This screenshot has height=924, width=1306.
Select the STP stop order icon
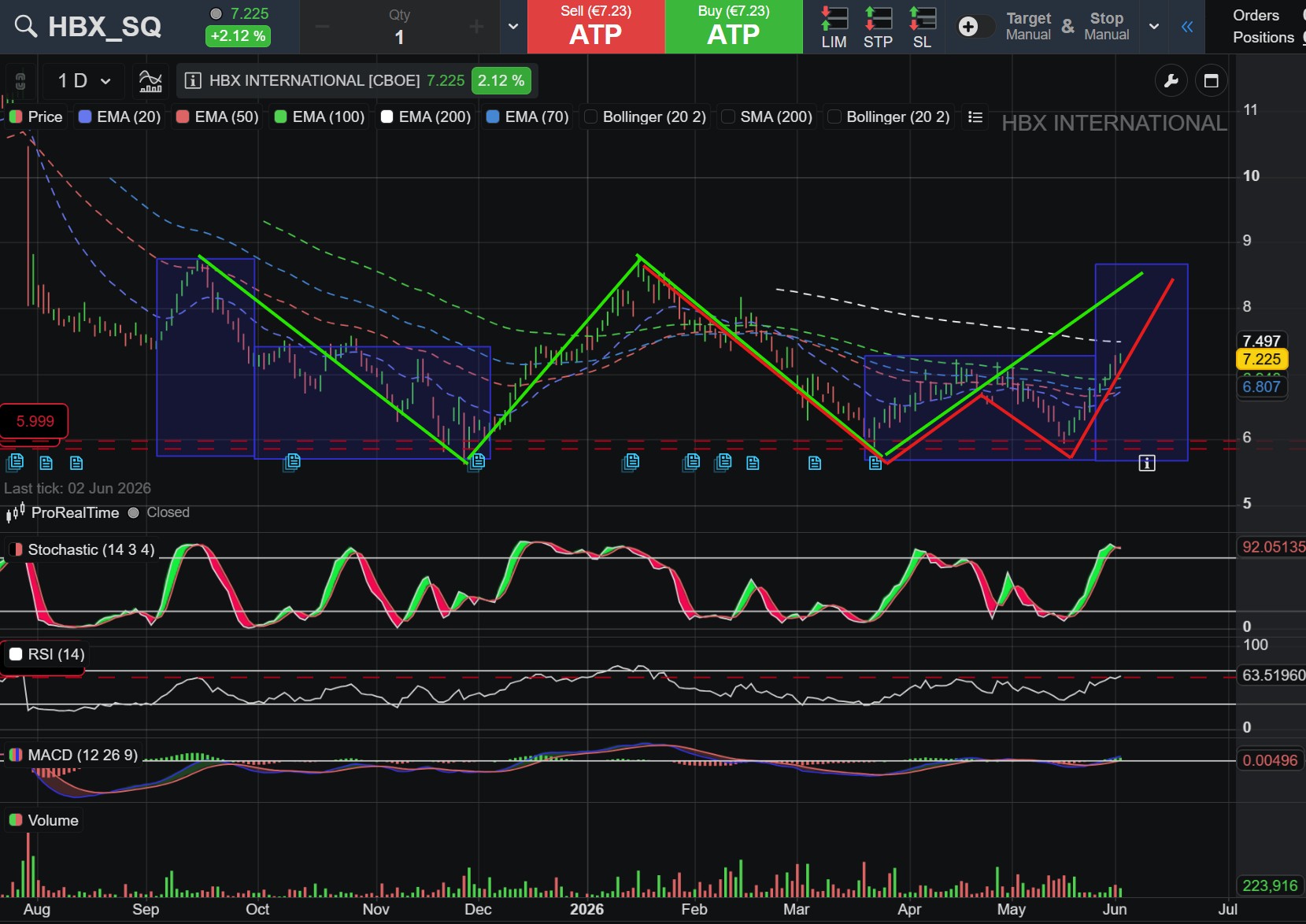pos(878,28)
